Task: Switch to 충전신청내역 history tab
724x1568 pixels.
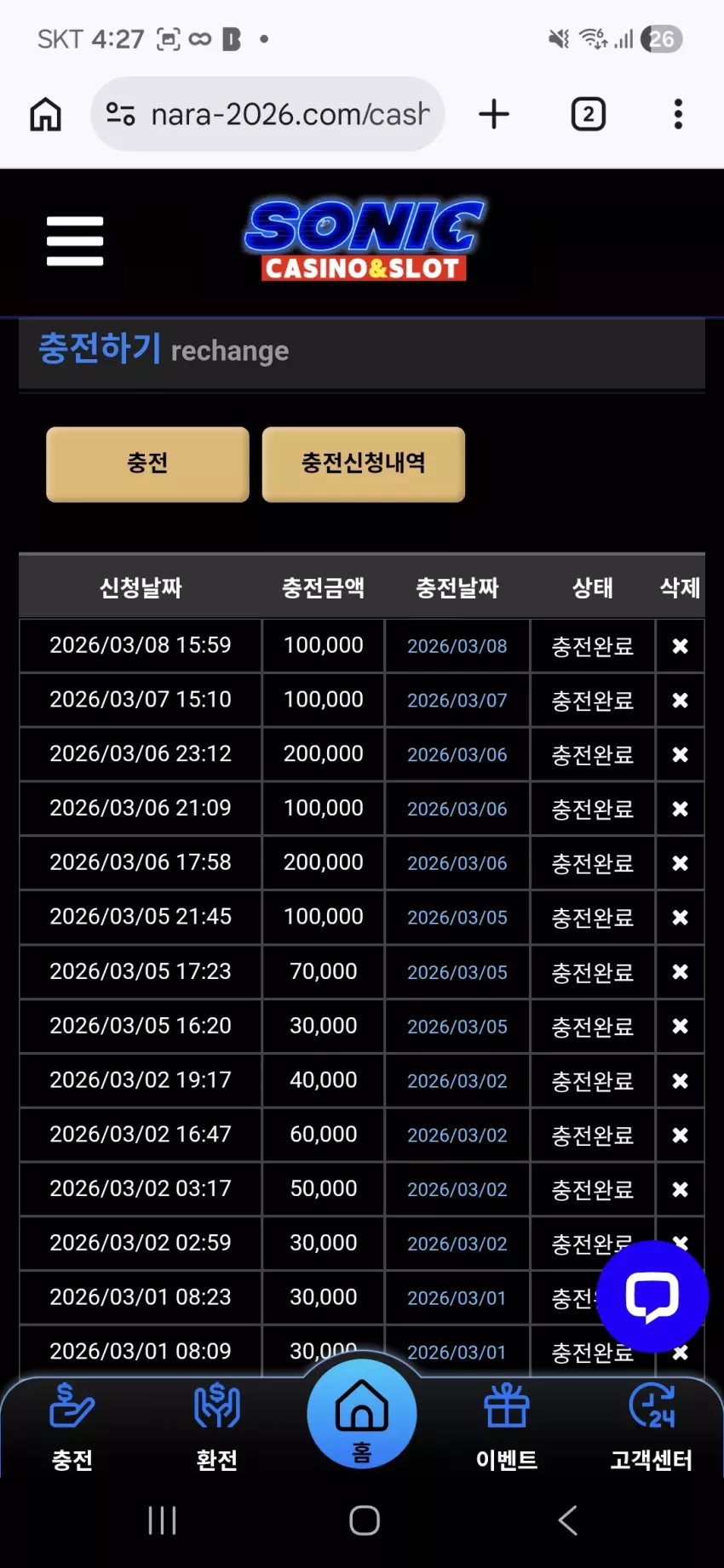Action: pos(364,464)
